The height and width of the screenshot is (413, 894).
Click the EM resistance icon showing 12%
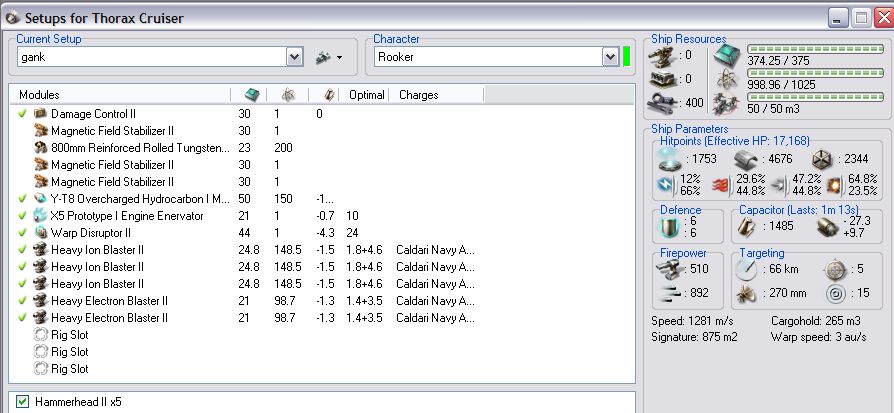tap(666, 185)
